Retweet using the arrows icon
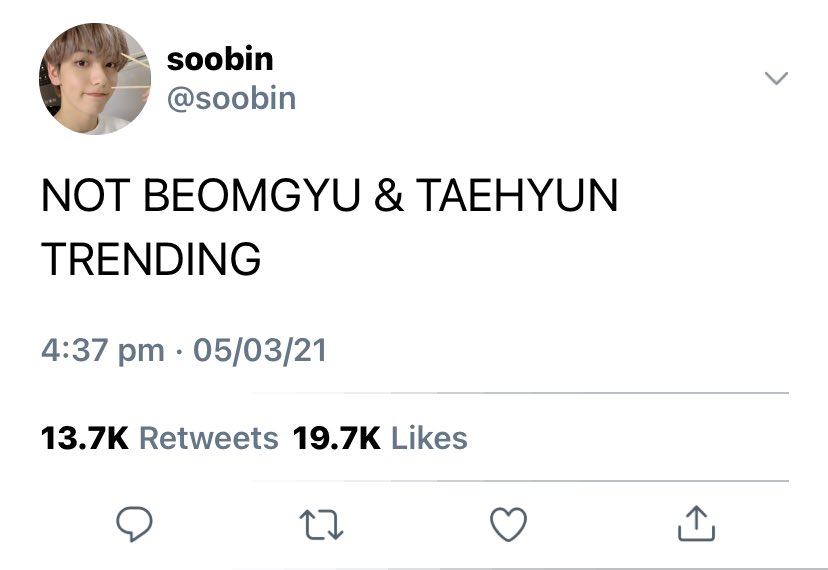The height and width of the screenshot is (570, 828). point(321,525)
